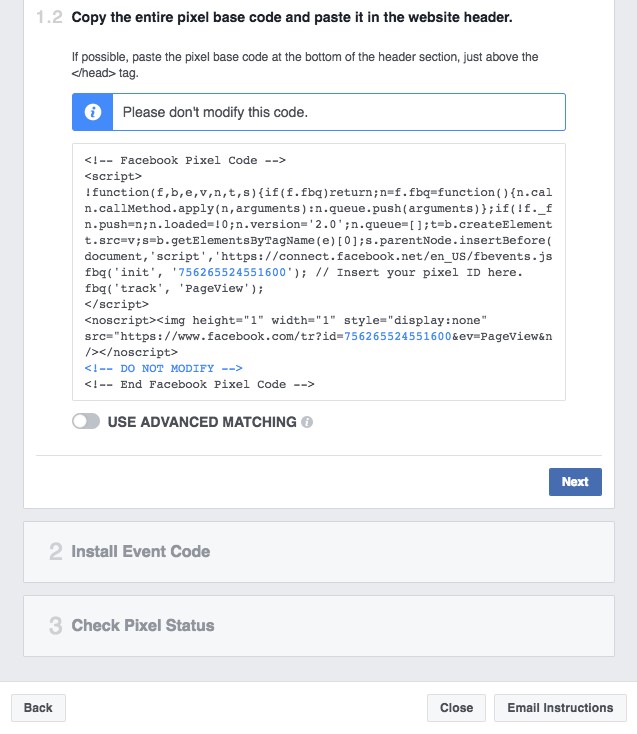Click the blue info icon in notice
The height and width of the screenshot is (734, 637).
click(93, 112)
